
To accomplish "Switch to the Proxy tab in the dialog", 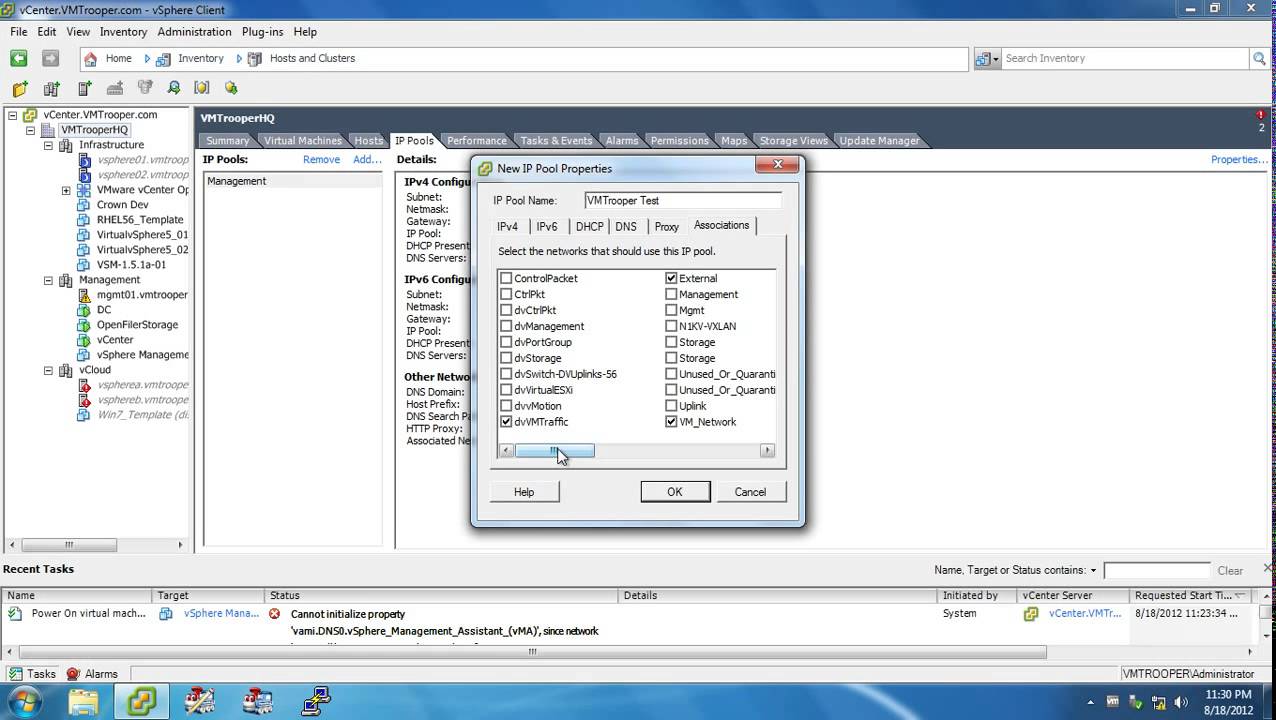I will [666, 227].
